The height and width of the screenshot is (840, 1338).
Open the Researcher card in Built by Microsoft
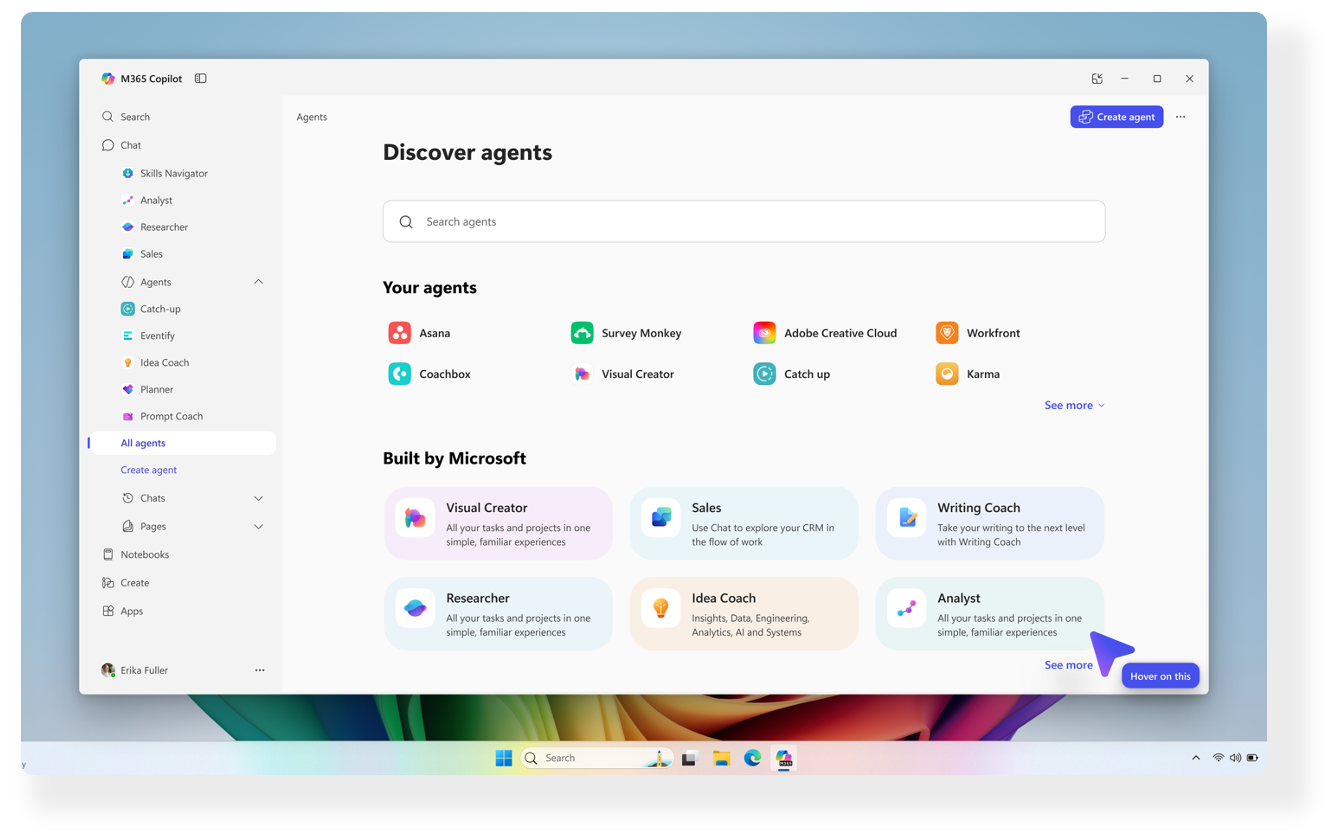[498, 614]
